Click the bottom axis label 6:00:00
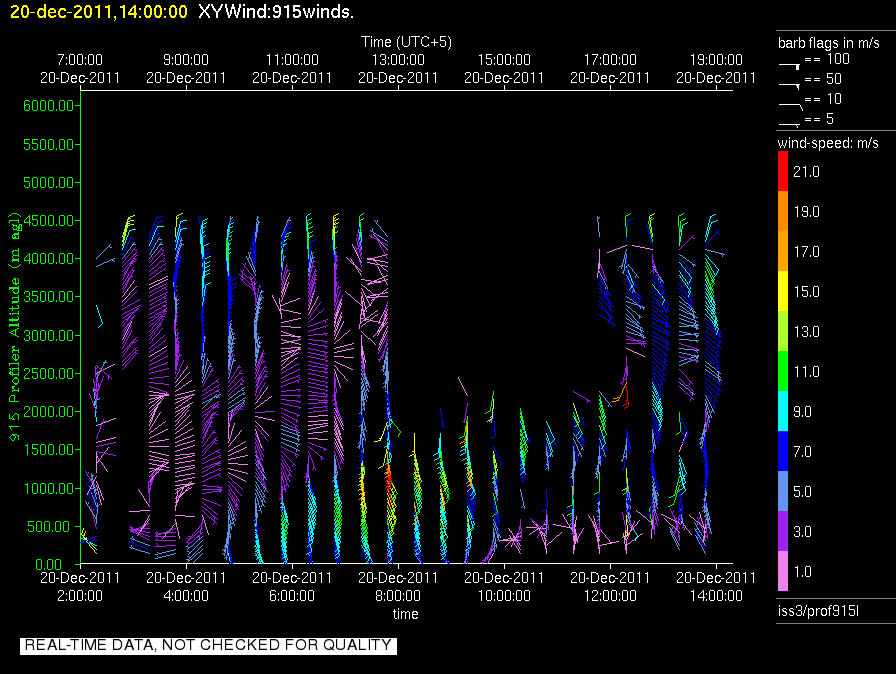Screen dimensions: 896x674 [292, 596]
